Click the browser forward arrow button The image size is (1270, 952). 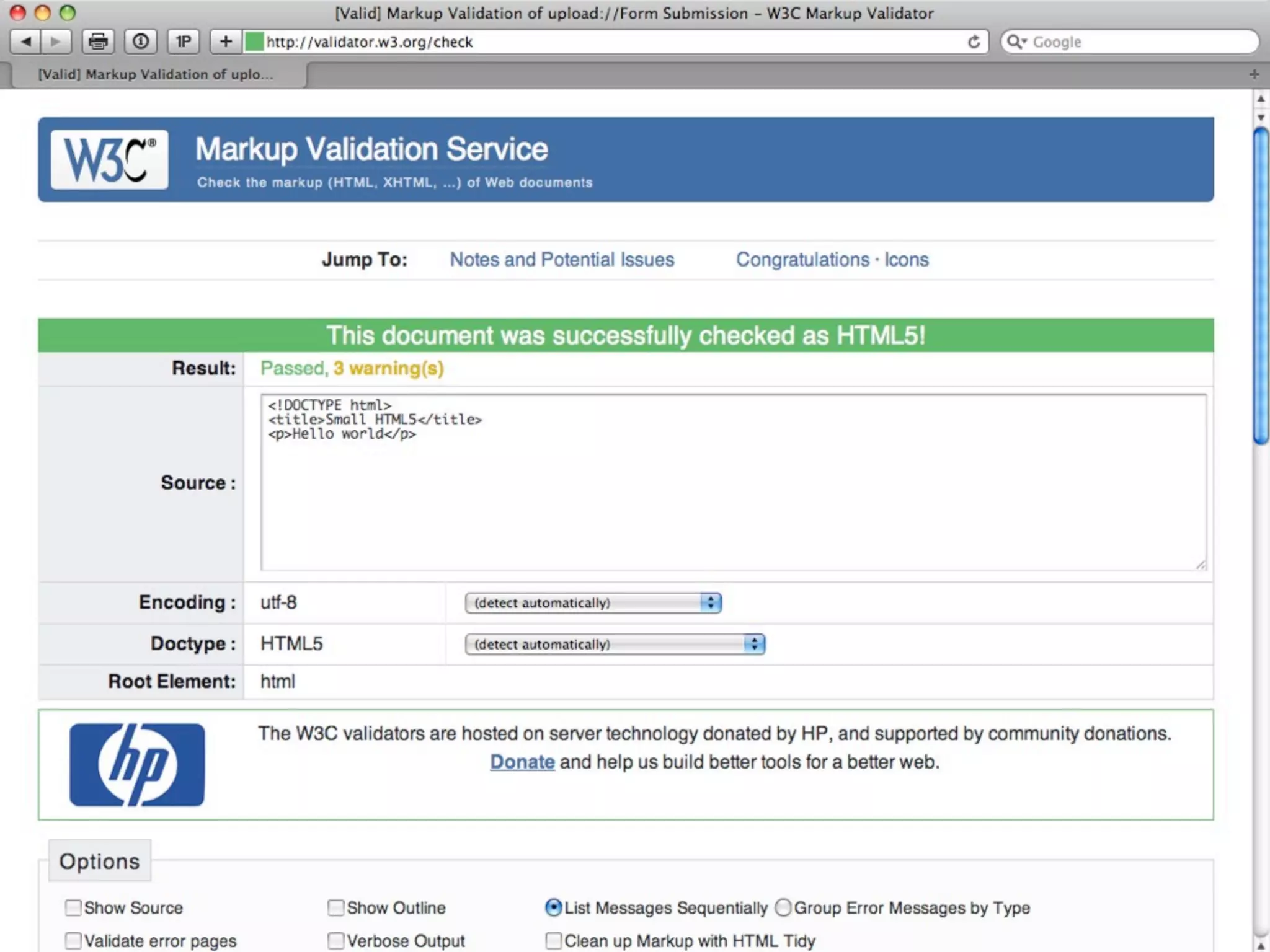coord(56,42)
